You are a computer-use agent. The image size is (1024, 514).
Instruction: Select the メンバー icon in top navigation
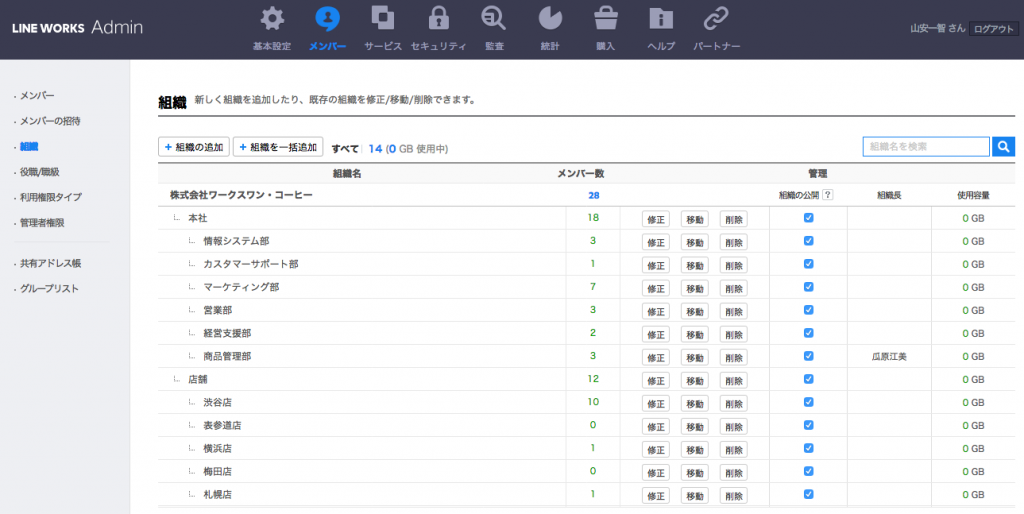(327, 20)
